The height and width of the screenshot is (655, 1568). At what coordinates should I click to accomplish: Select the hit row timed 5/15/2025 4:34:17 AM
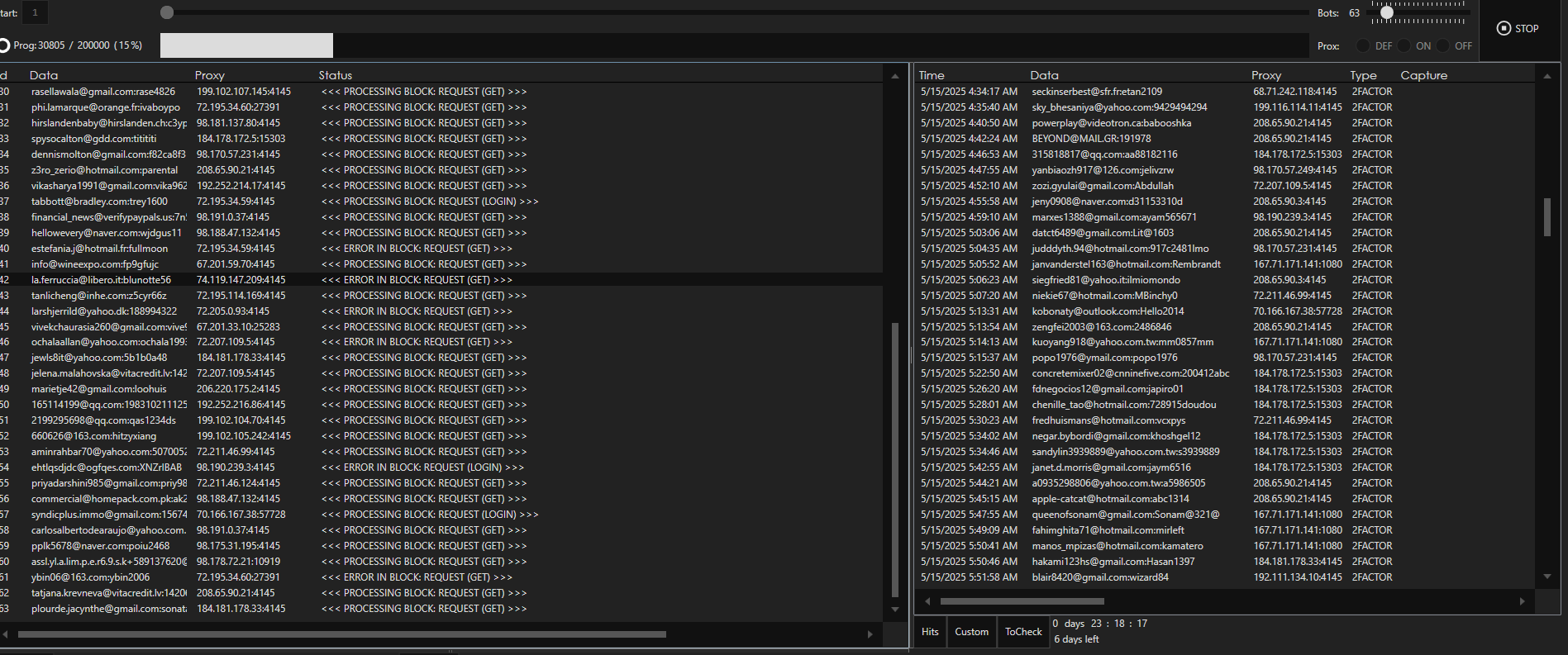pyautogui.click(x=1225, y=92)
